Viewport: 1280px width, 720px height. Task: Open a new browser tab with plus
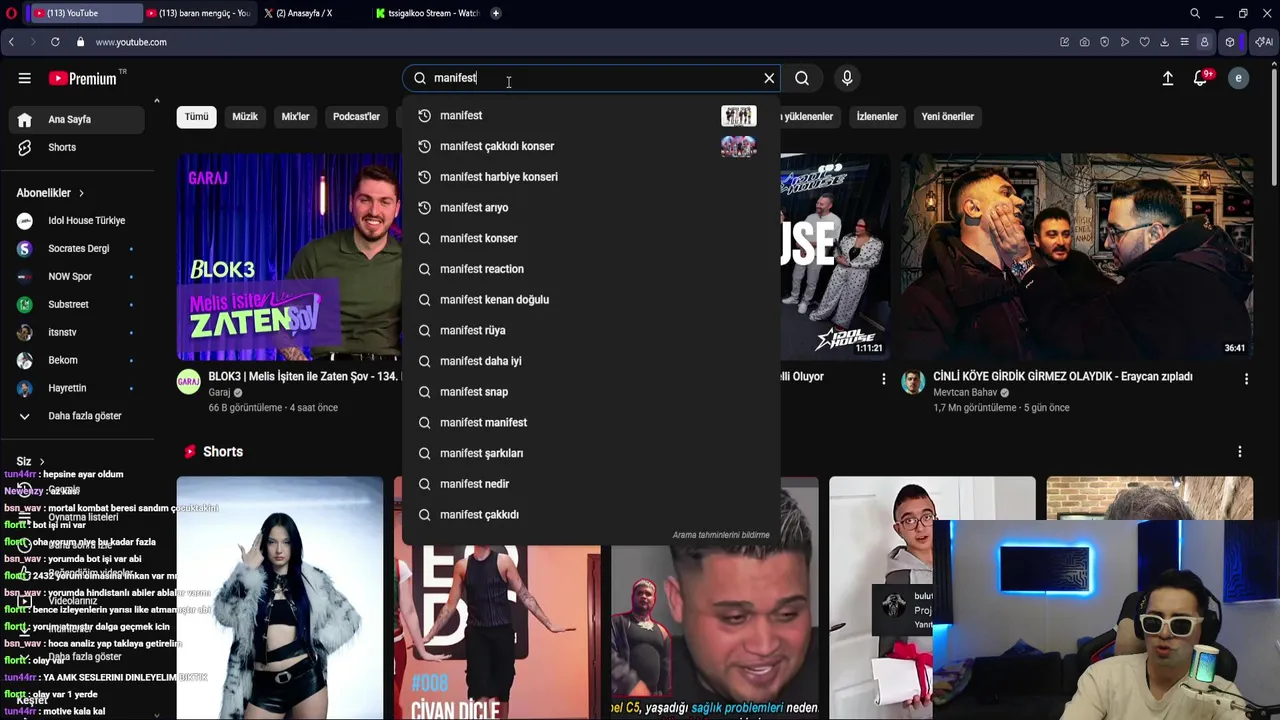[x=495, y=13]
